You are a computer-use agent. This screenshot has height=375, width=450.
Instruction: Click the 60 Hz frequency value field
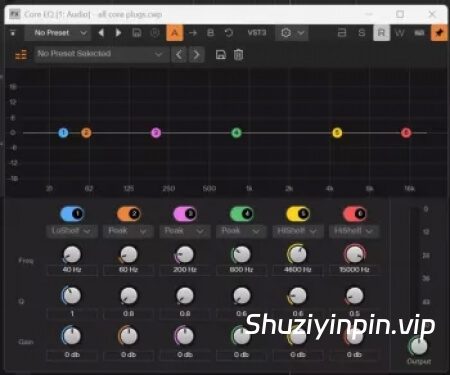pyautogui.click(x=129, y=270)
